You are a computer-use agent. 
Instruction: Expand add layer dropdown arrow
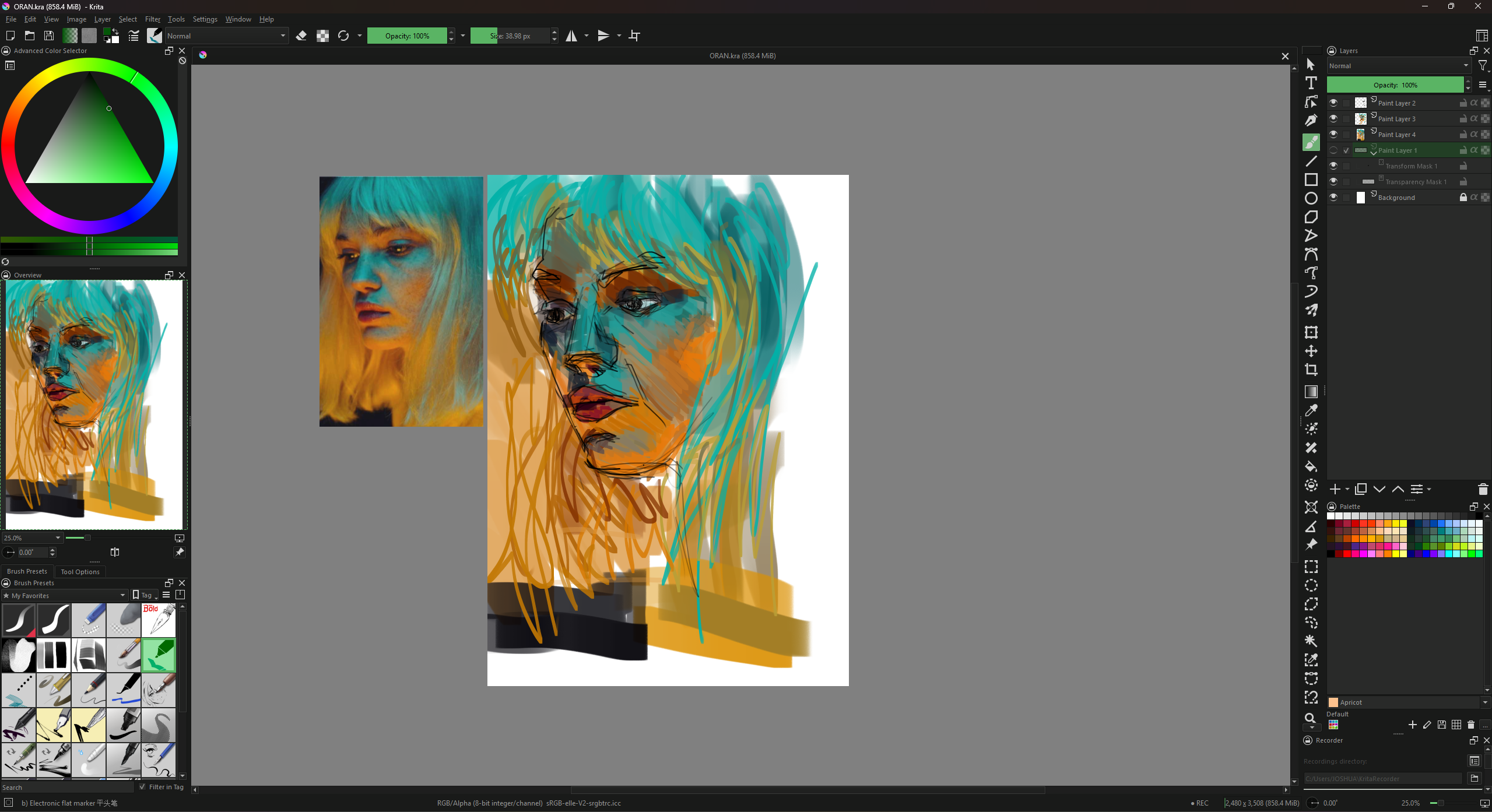click(1347, 489)
